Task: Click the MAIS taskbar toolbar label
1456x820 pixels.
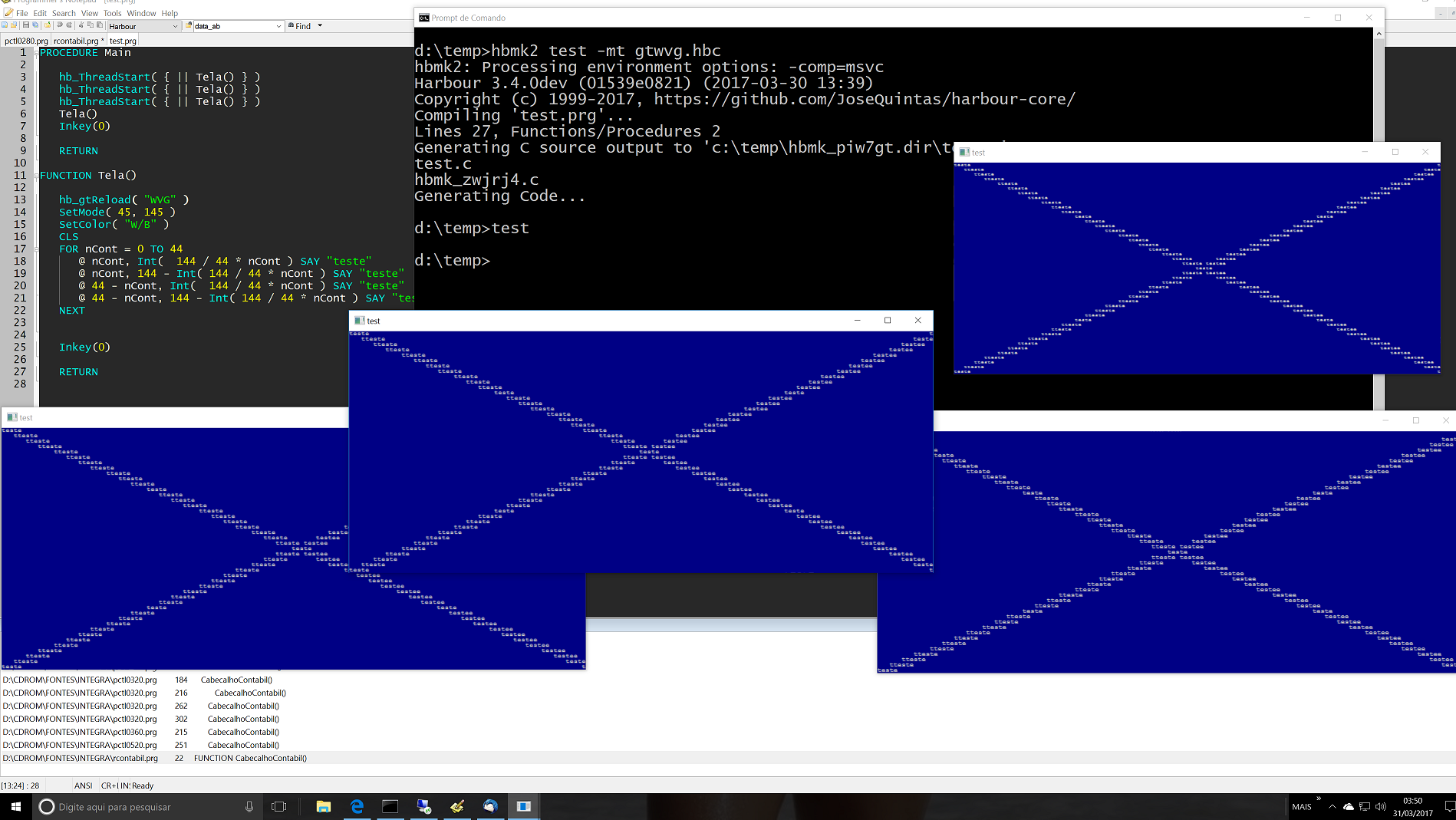Action: pyautogui.click(x=1302, y=807)
